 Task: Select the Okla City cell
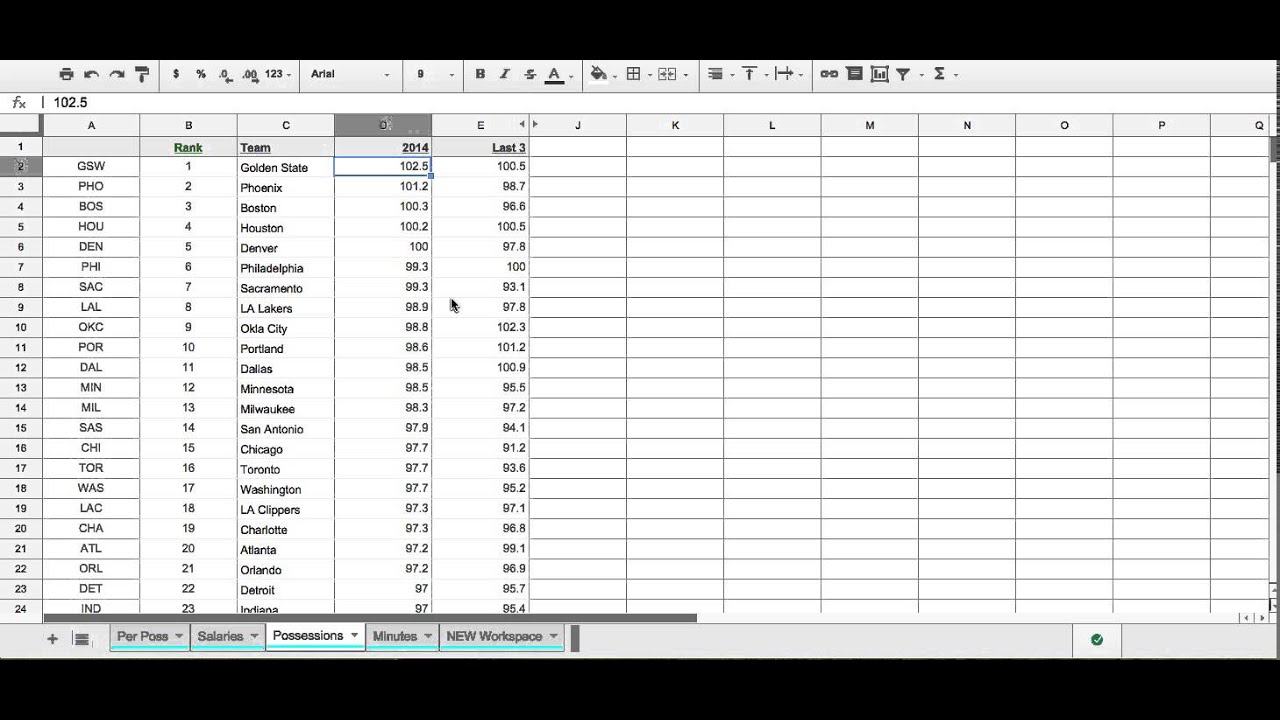[x=285, y=328]
